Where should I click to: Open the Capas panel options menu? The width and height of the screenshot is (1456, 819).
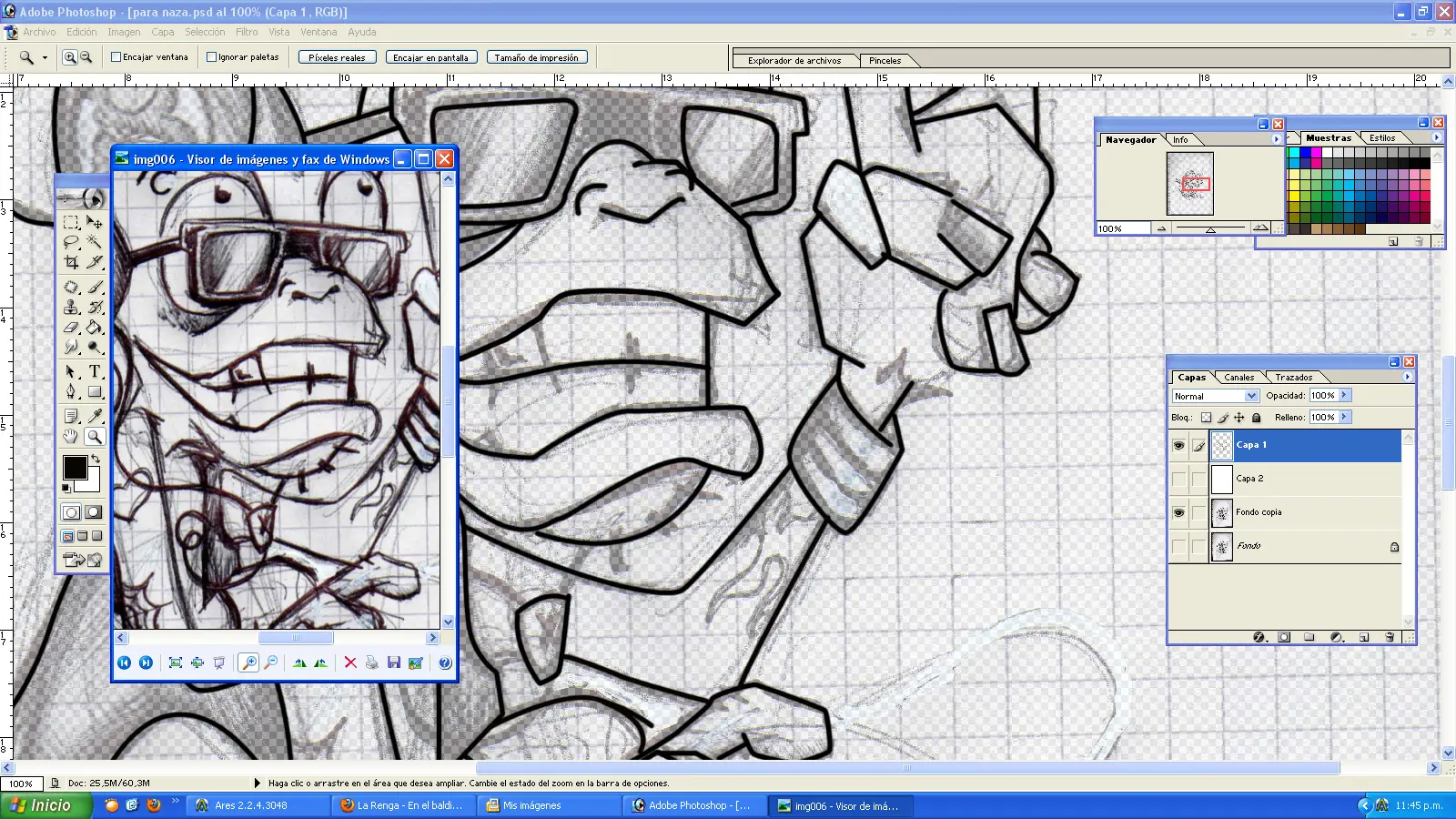click(1408, 377)
